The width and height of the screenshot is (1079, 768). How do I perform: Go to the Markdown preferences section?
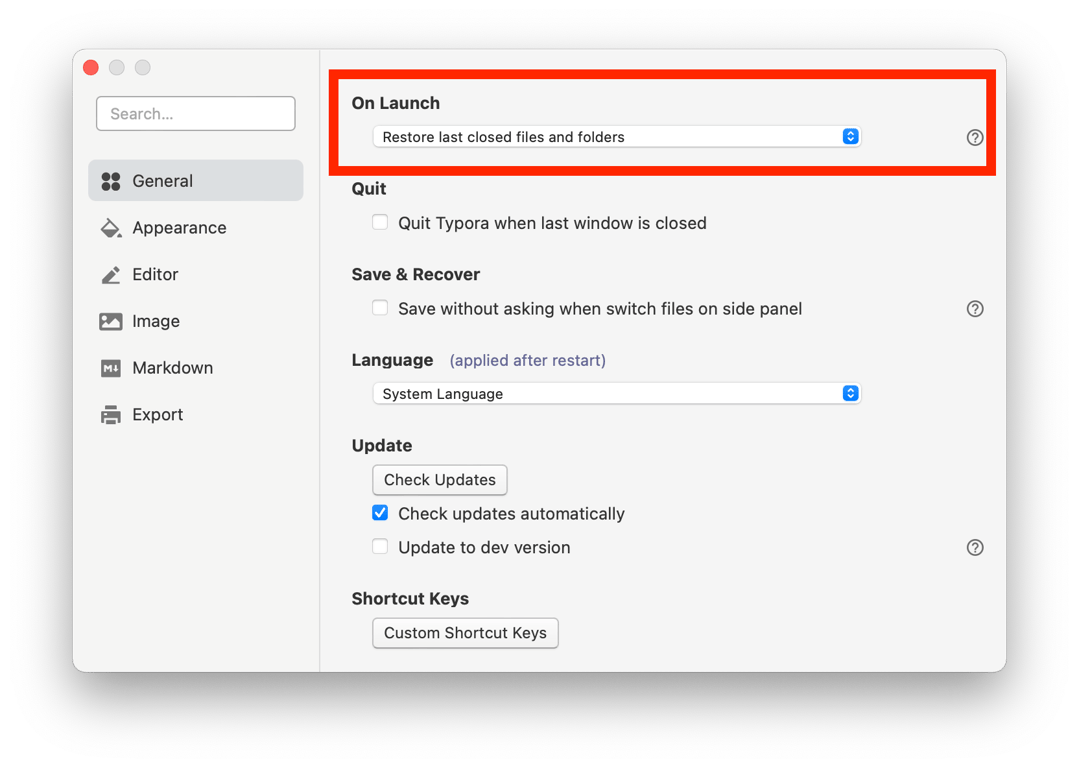point(172,368)
